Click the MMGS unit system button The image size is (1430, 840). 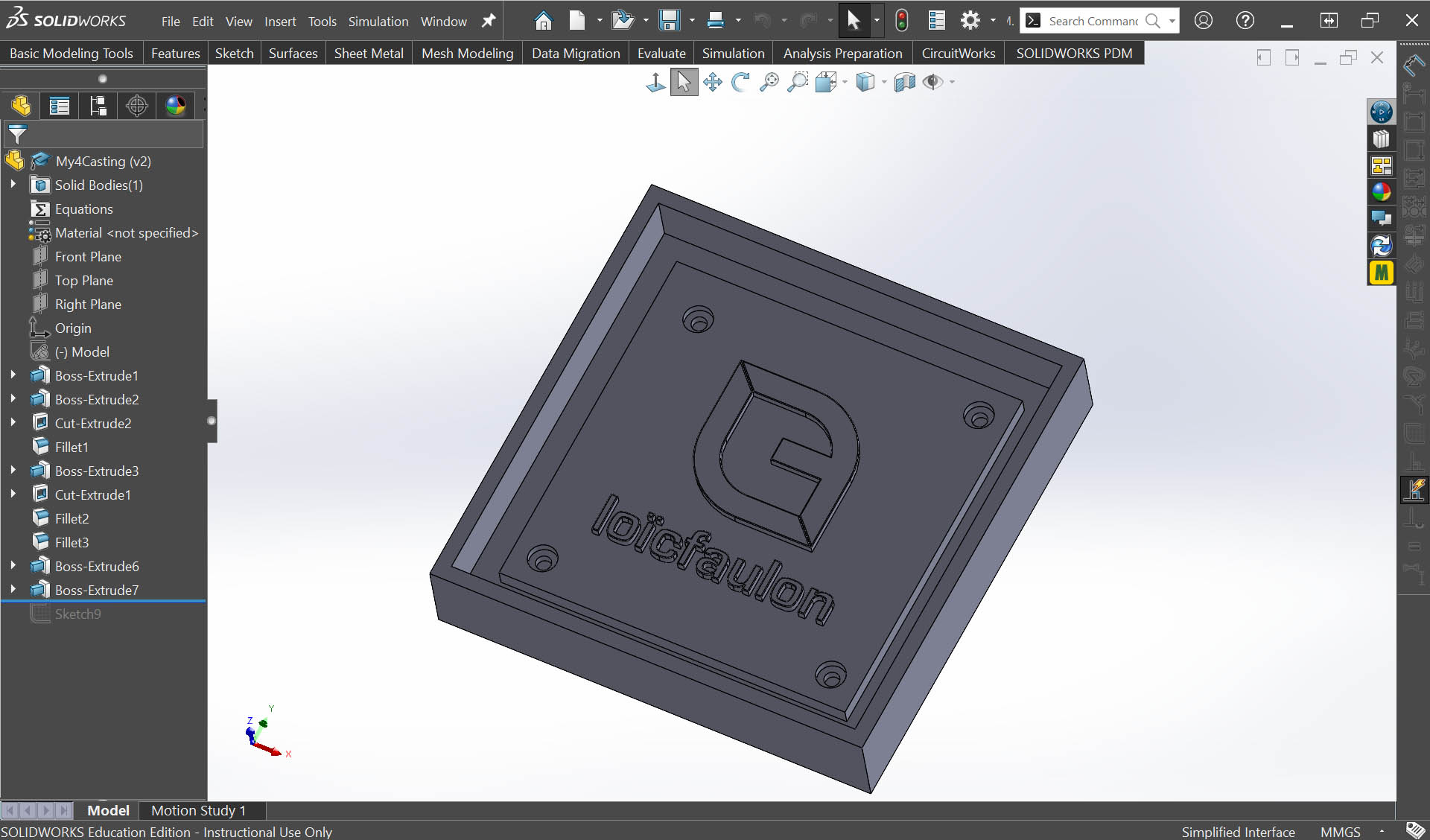click(1340, 832)
